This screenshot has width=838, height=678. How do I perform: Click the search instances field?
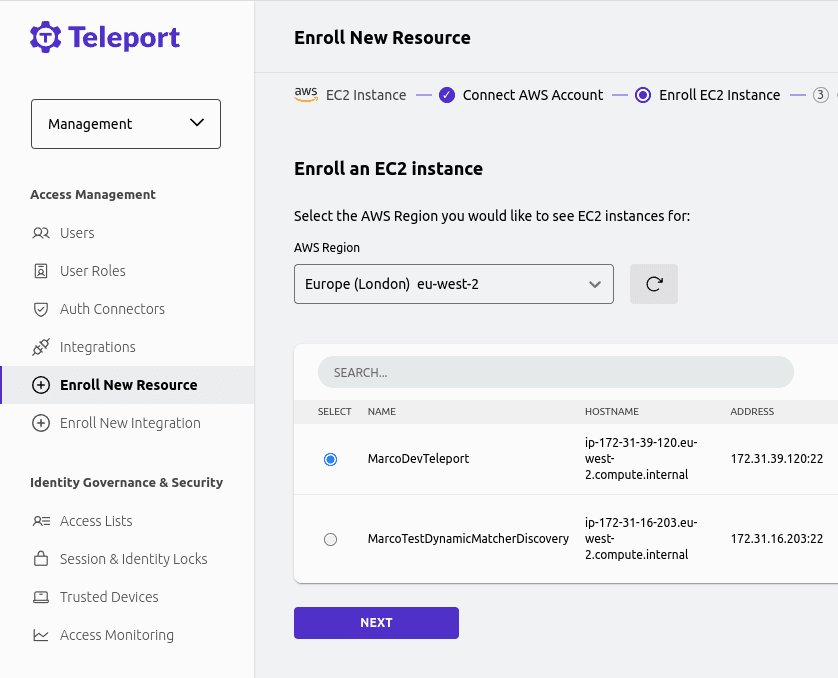point(555,372)
